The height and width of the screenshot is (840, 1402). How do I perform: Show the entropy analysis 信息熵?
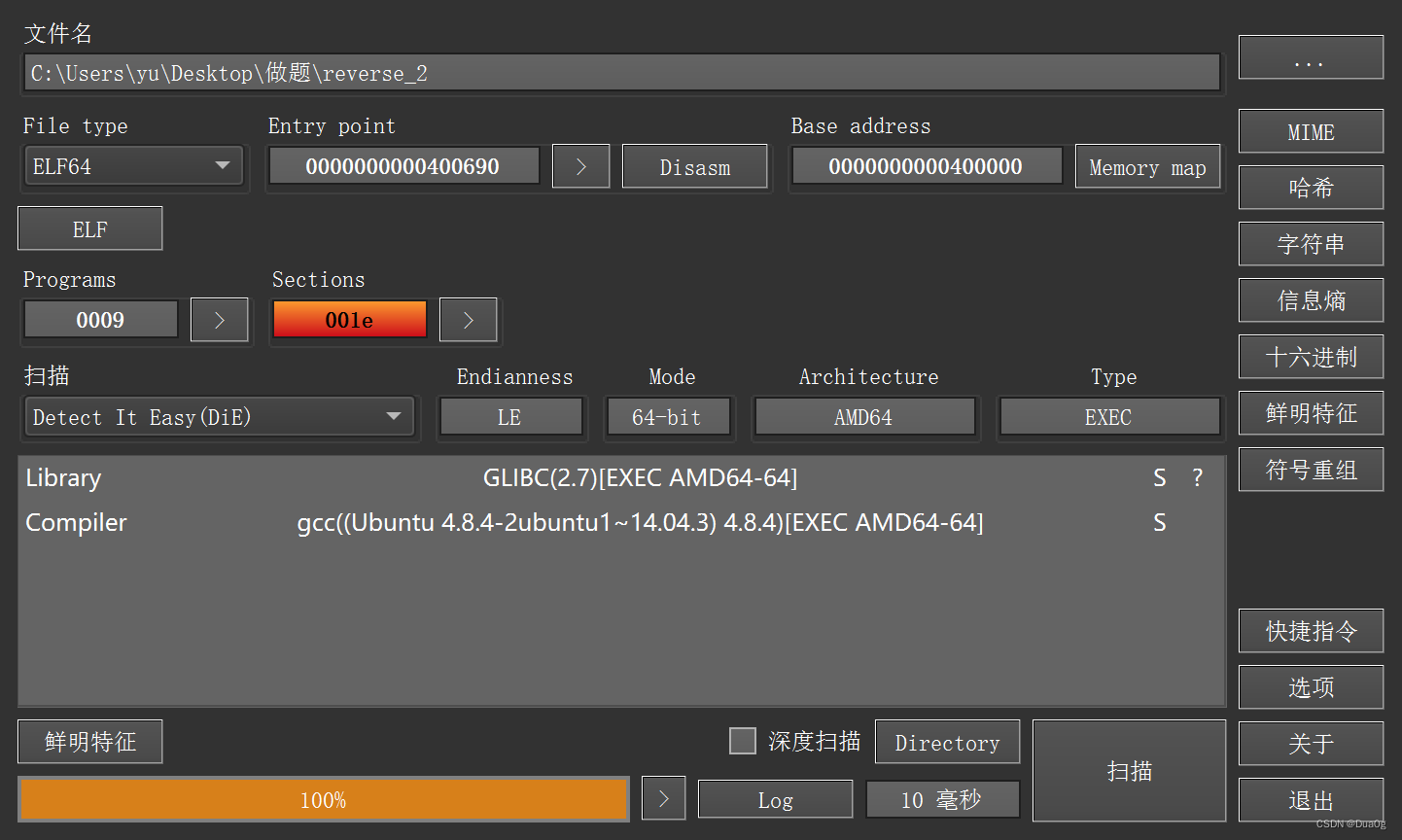click(x=1311, y=300)
